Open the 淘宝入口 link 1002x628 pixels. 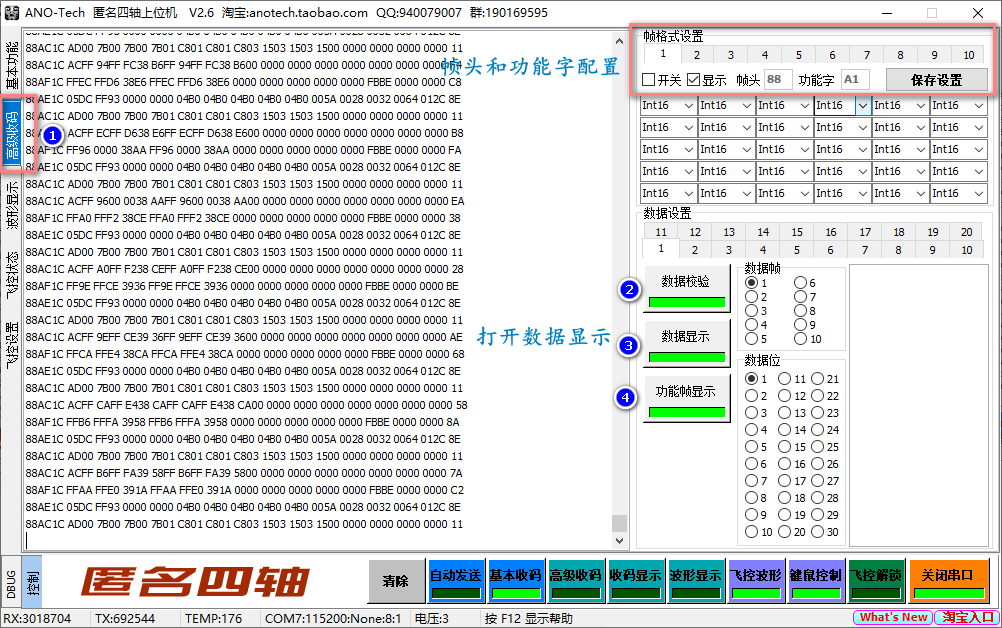click(967, 617)
